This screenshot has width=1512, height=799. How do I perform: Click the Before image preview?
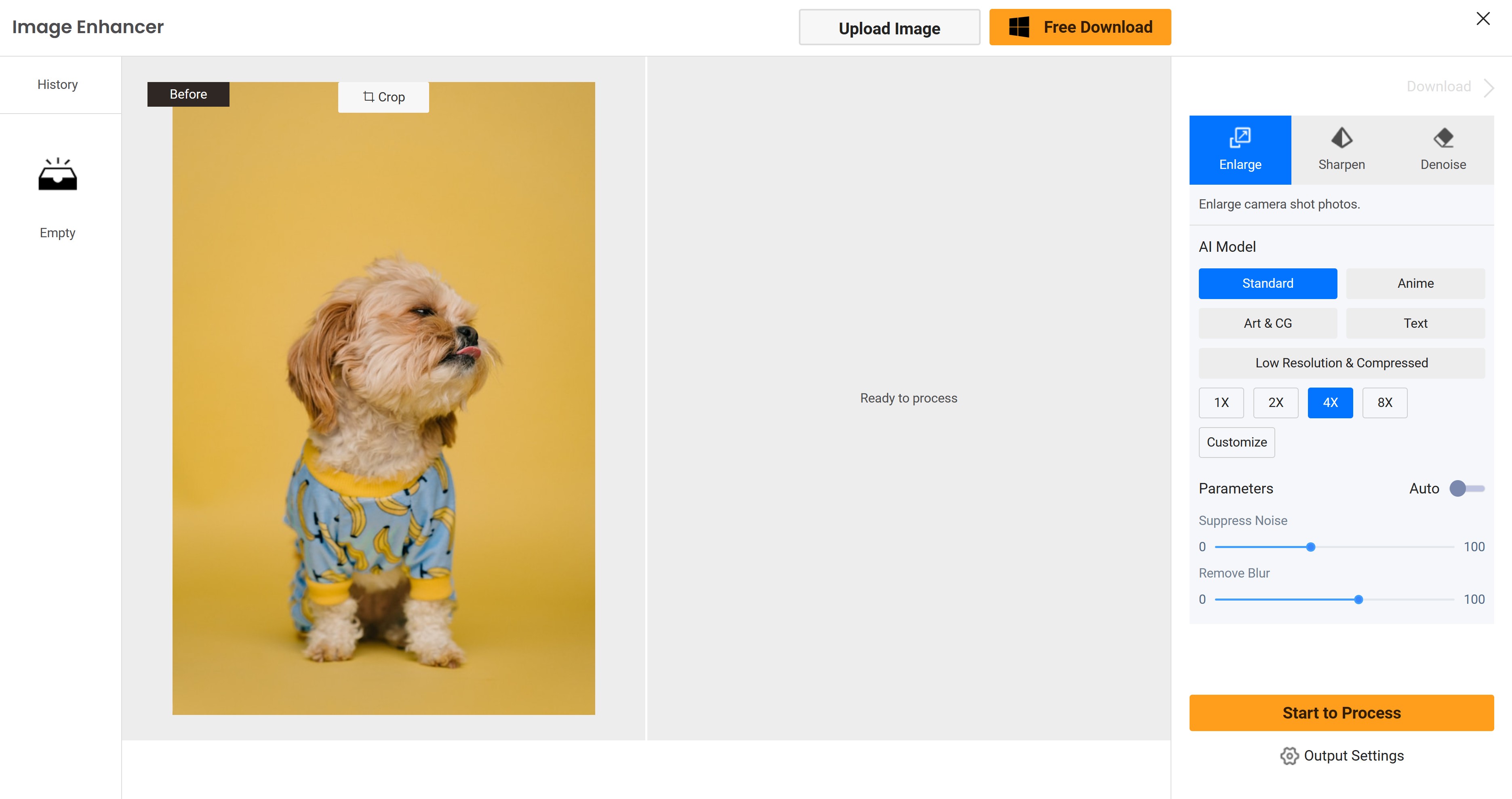383,398
